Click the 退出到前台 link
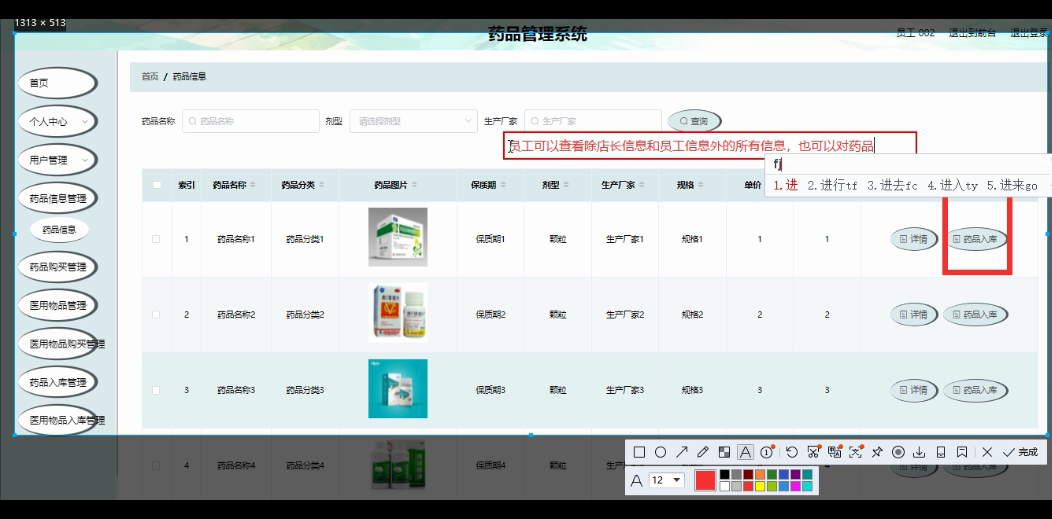 pyautogui.click(x=972, y=33)
